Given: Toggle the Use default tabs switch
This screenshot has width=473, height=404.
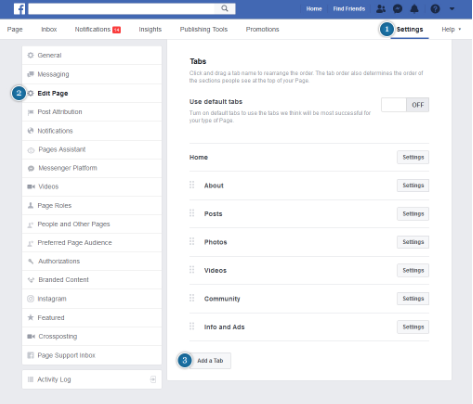Looking at the screenshot, I should (405, 105).
